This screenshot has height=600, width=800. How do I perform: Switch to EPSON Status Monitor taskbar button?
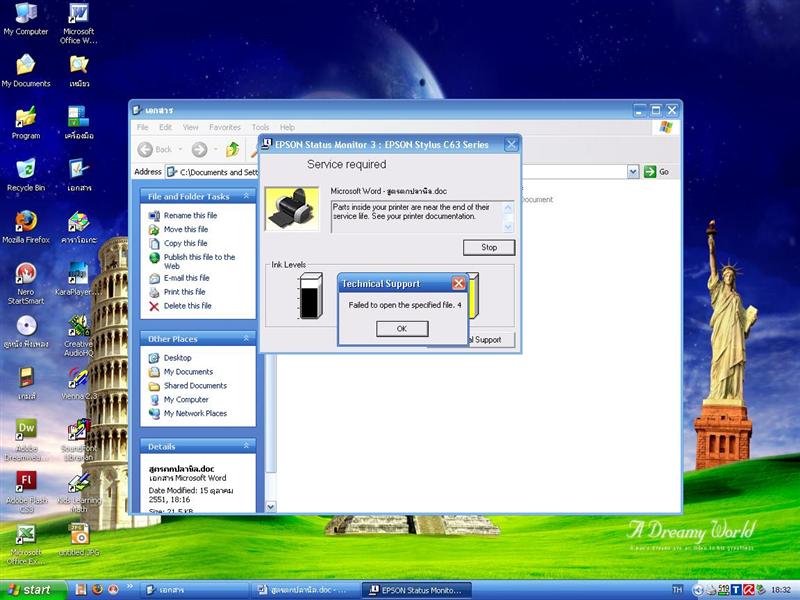pyautogui.click(x=416, y=590)
